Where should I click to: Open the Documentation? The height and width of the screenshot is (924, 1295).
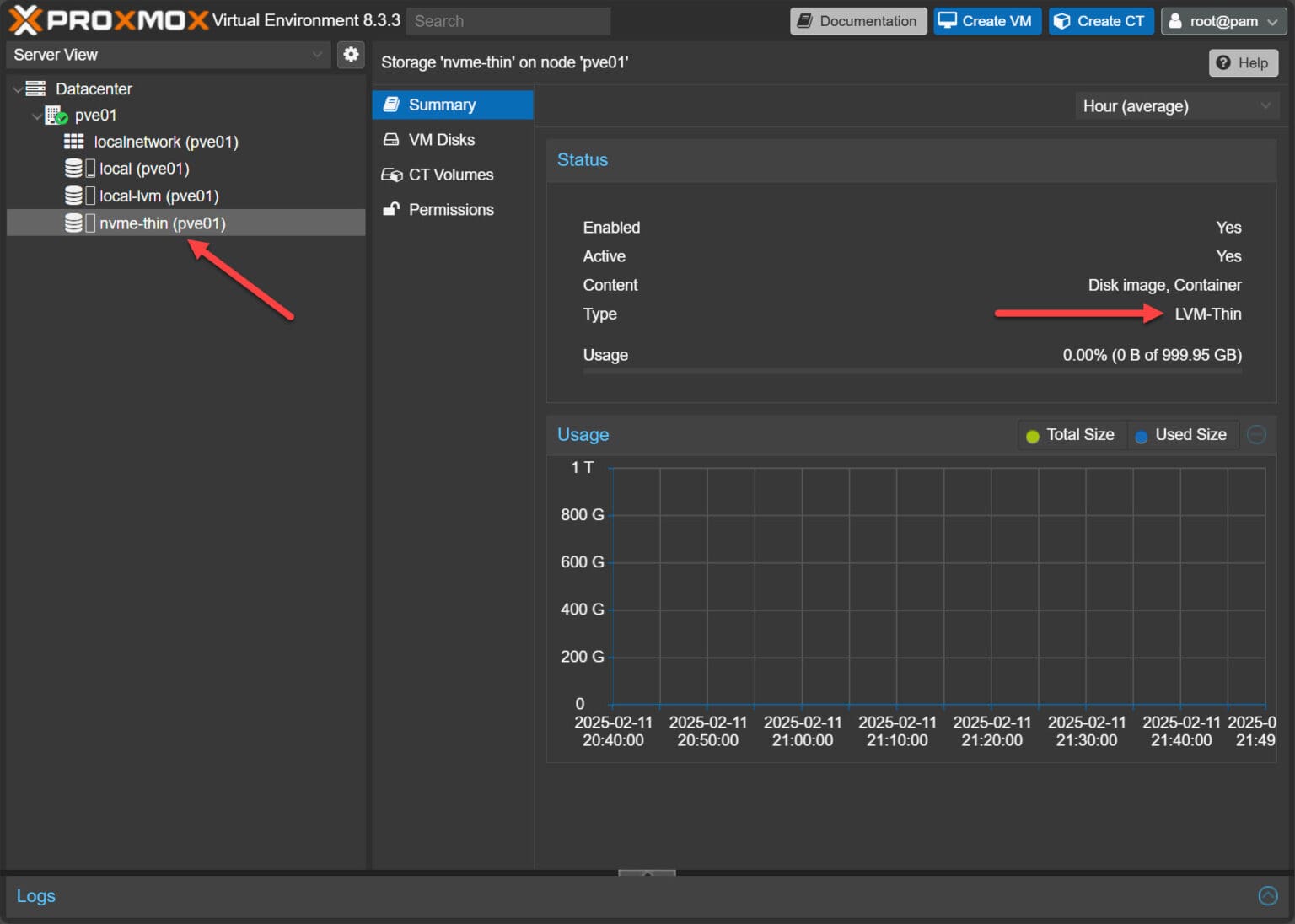click(857, 20)
